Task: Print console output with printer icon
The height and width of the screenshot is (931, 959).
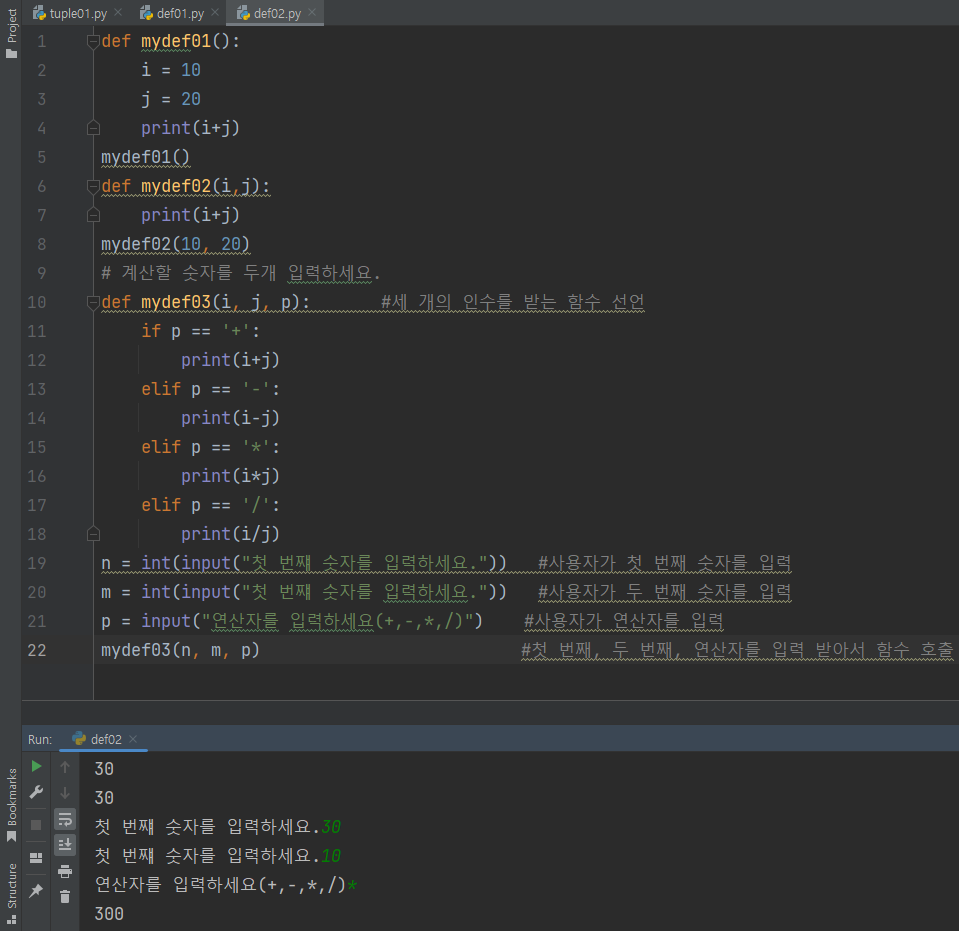Action: (65, 871)
